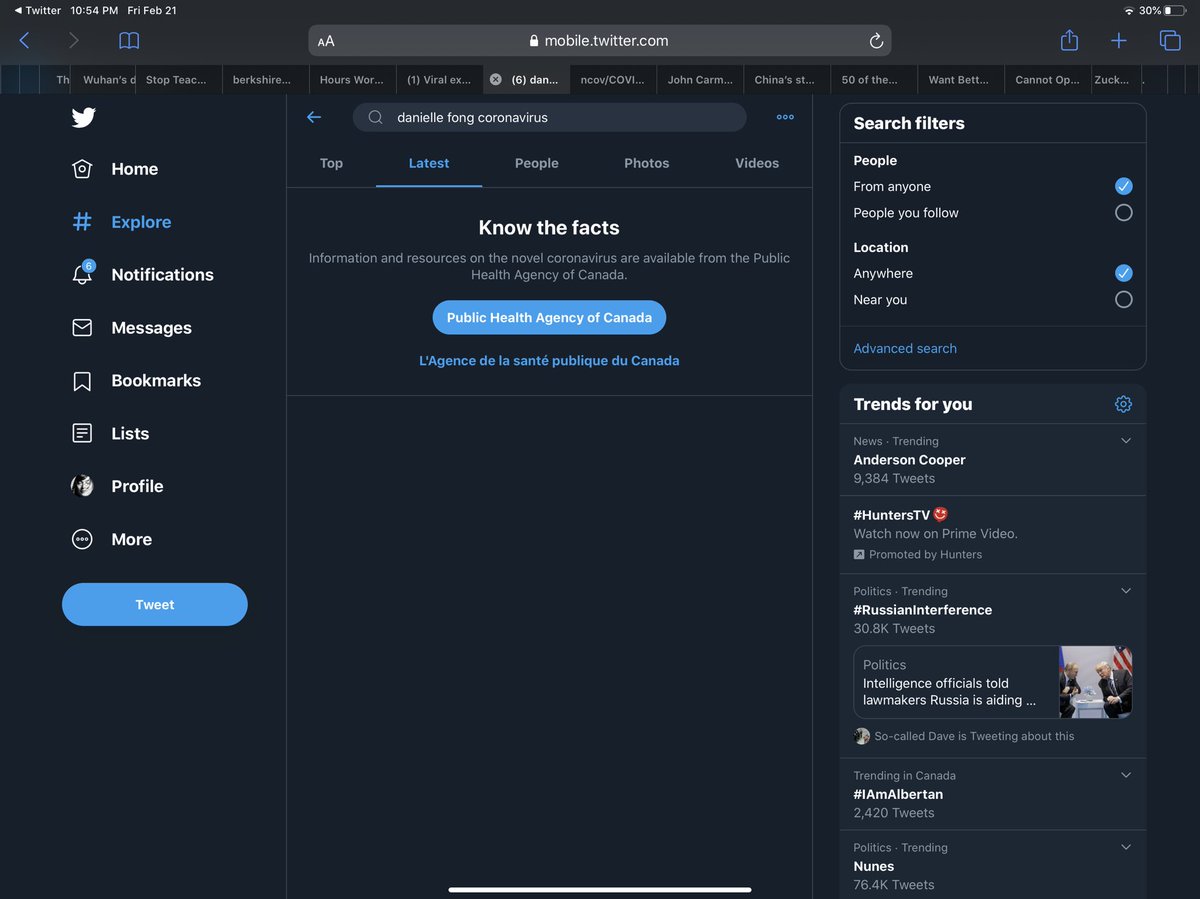This screenshot has height=899, width=1200.
Task: Tap Safari back button
Action: click(24, 40)
